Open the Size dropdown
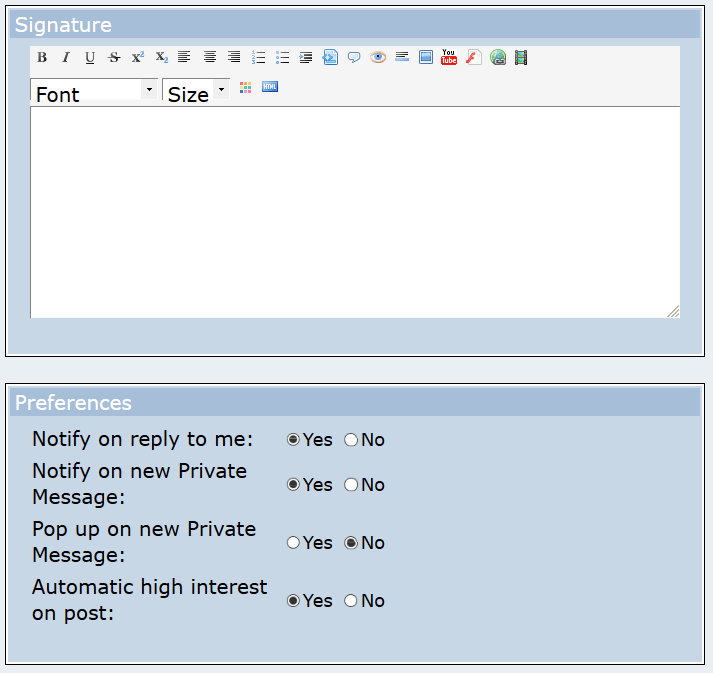 pos(196,90)
